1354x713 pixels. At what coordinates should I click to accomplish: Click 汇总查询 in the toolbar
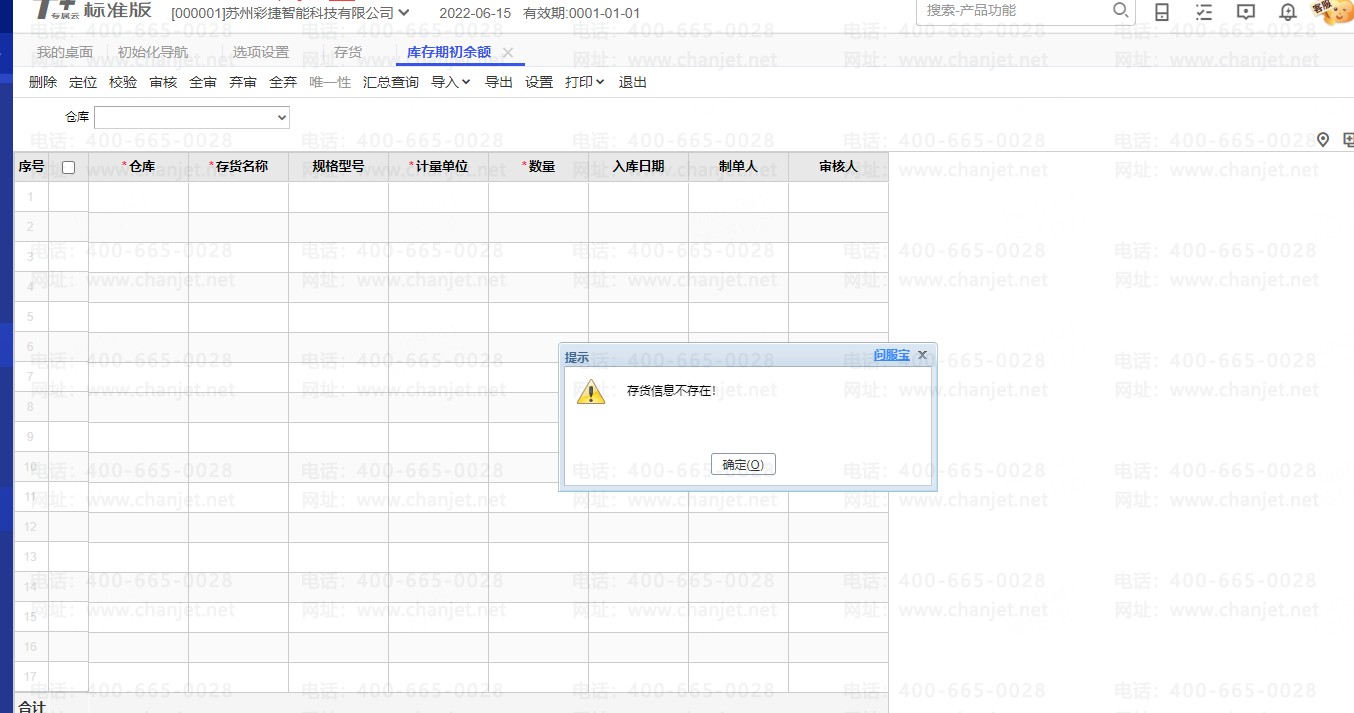pyautogui.click(x=390, y=82)
